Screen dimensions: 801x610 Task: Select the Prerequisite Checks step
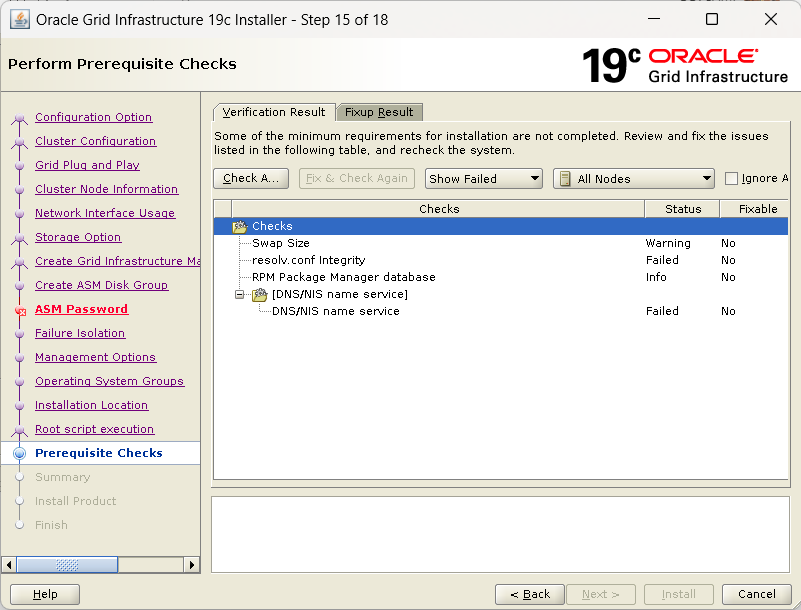click(99, 453)
